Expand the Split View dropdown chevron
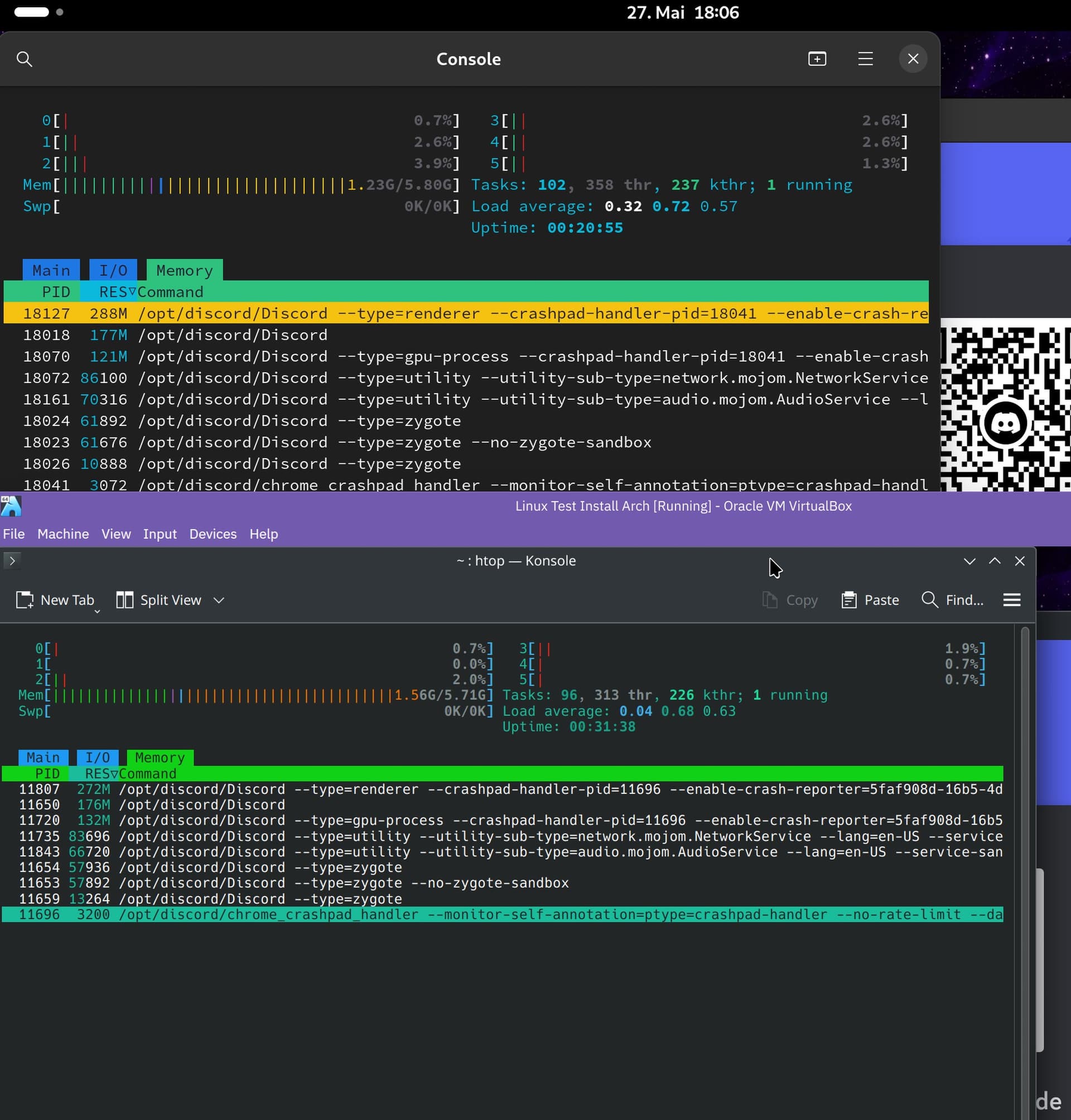 pos(219,600)
